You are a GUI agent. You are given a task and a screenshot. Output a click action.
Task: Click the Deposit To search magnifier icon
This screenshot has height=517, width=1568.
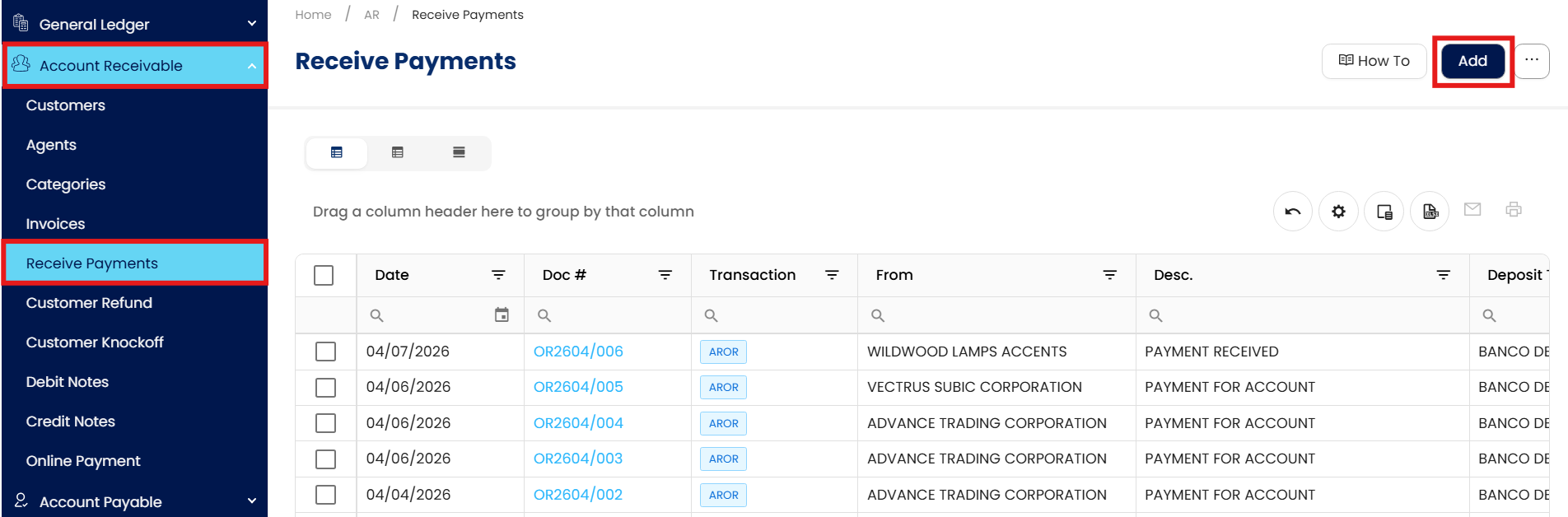pyautogui.click(x=1489, y=315)
